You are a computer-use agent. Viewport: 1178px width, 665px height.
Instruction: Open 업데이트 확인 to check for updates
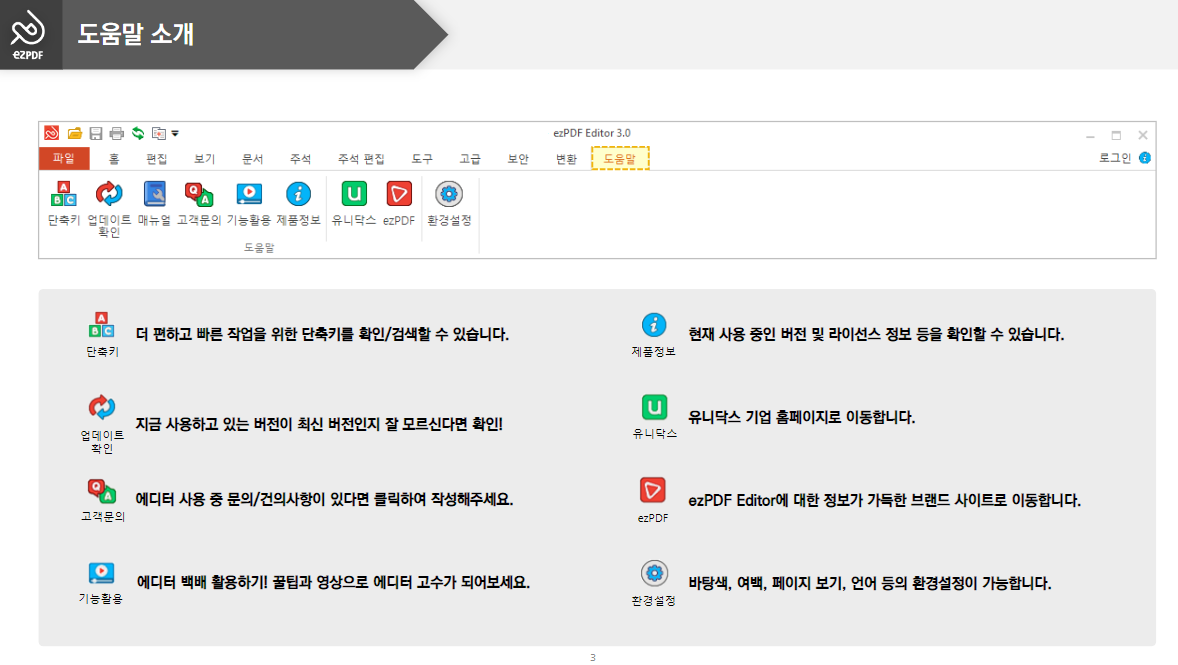pos(108,193)
